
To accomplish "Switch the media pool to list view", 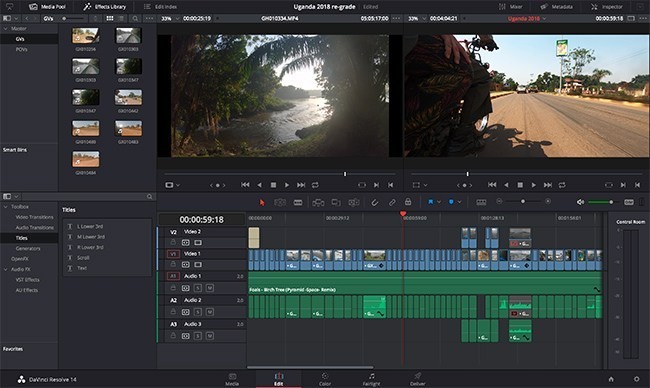I will click(121, 19).
